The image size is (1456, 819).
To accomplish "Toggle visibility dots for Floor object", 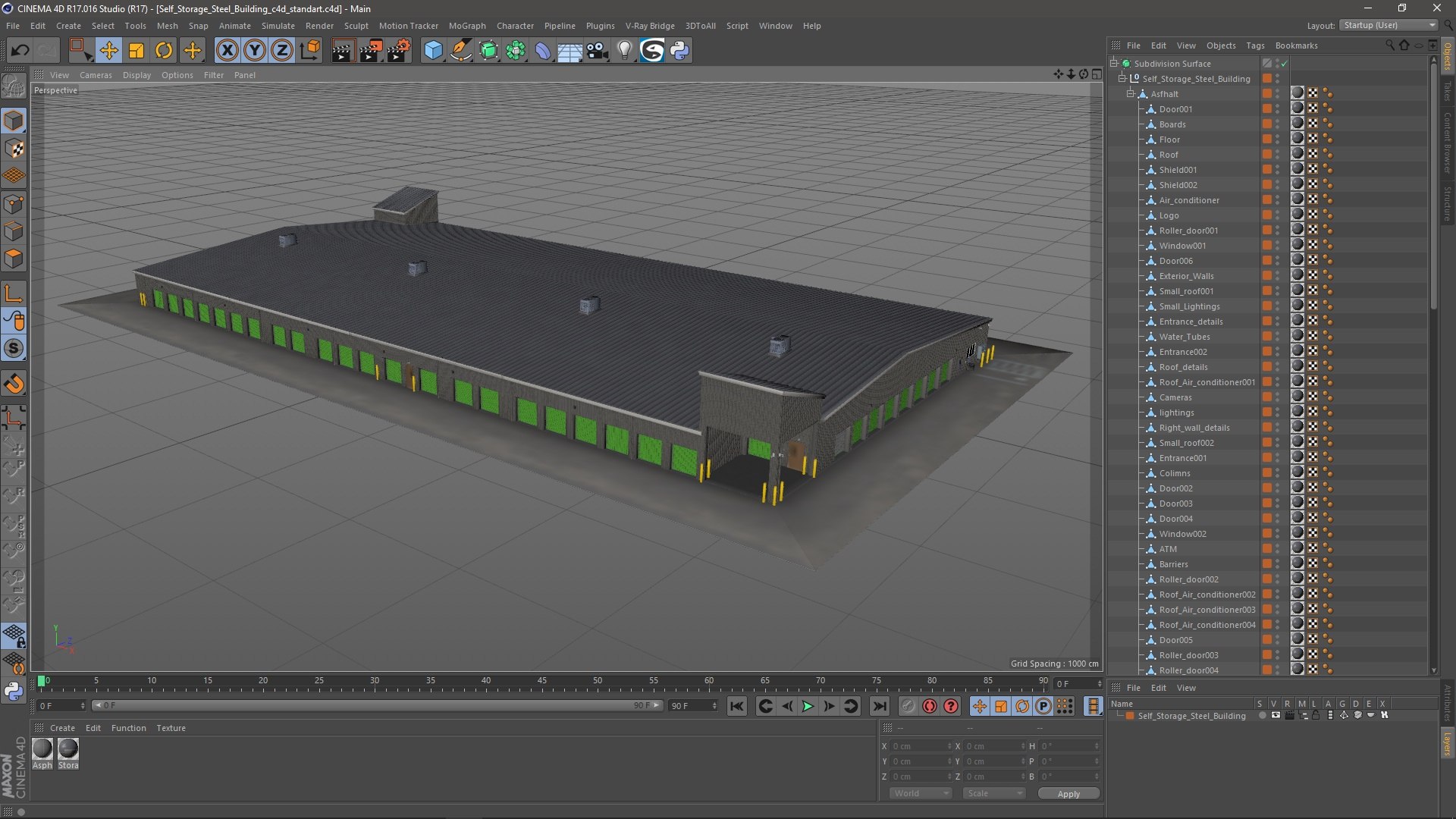I will pos(1277,140).
